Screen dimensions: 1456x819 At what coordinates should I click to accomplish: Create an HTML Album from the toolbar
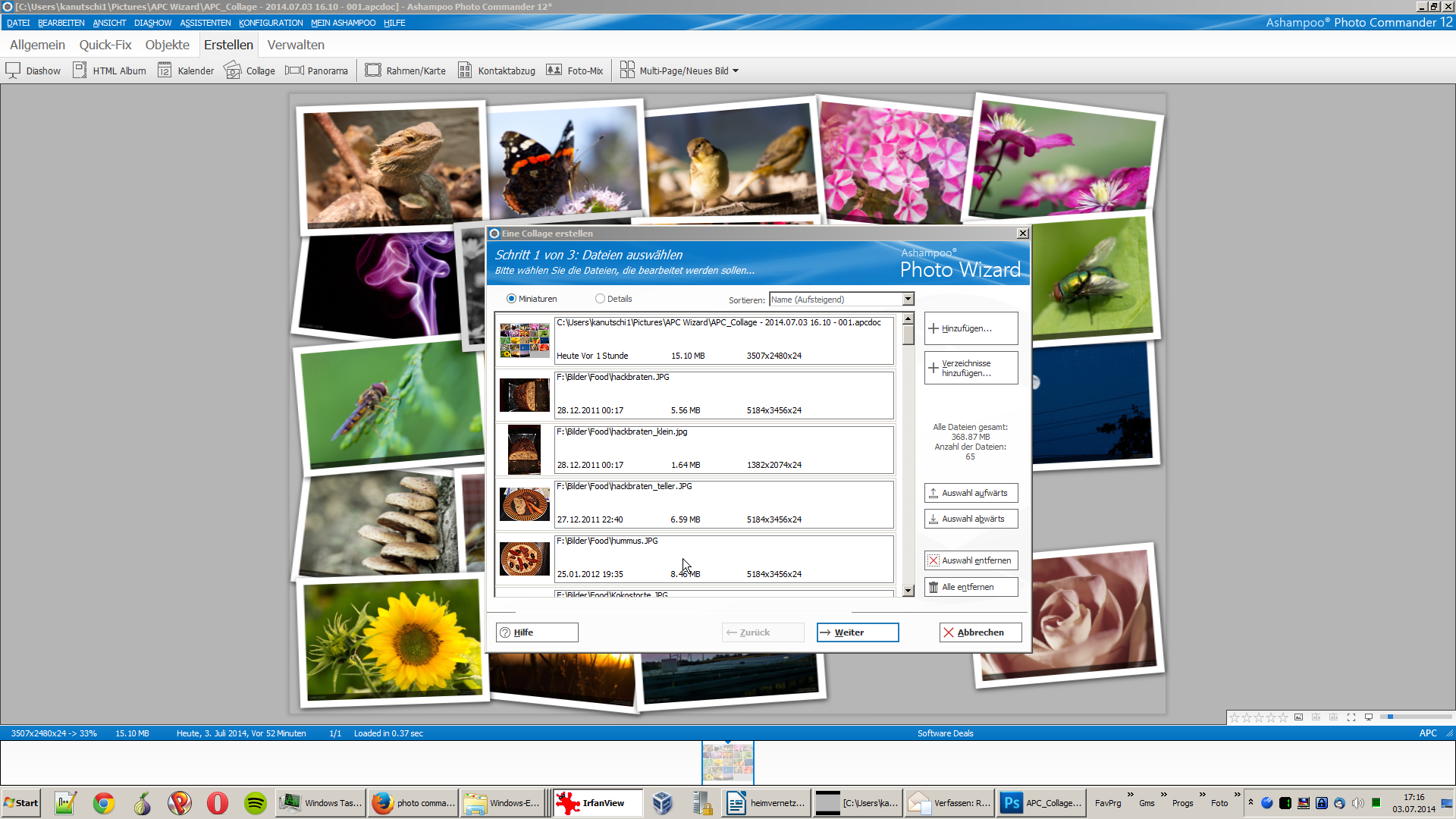tap(109, 71)
